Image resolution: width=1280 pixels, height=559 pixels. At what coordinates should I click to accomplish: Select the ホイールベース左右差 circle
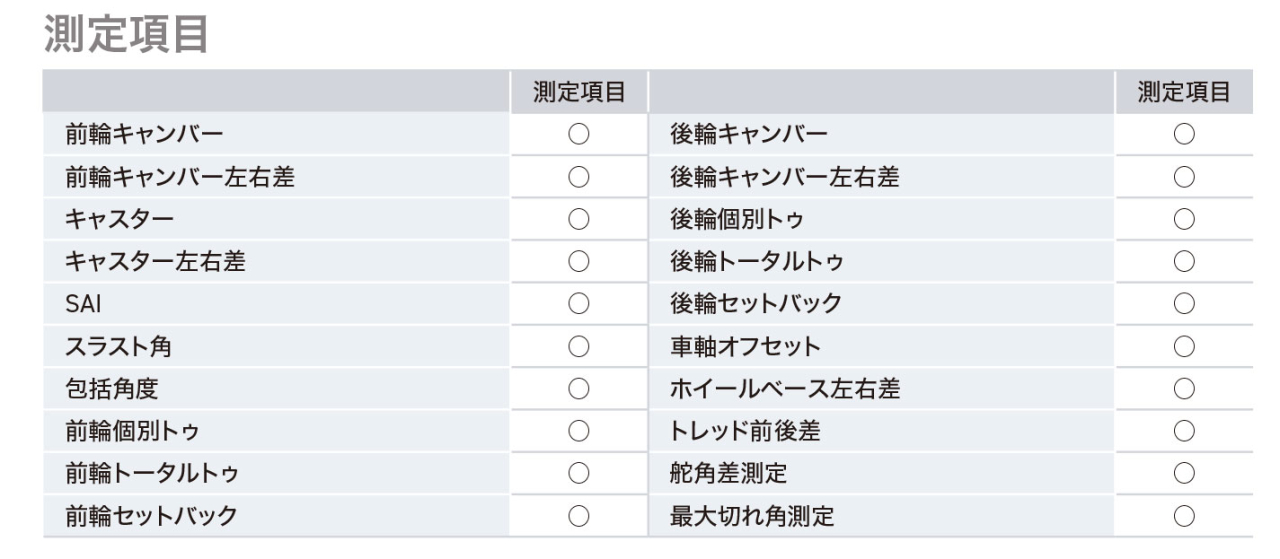(1185, 389)
